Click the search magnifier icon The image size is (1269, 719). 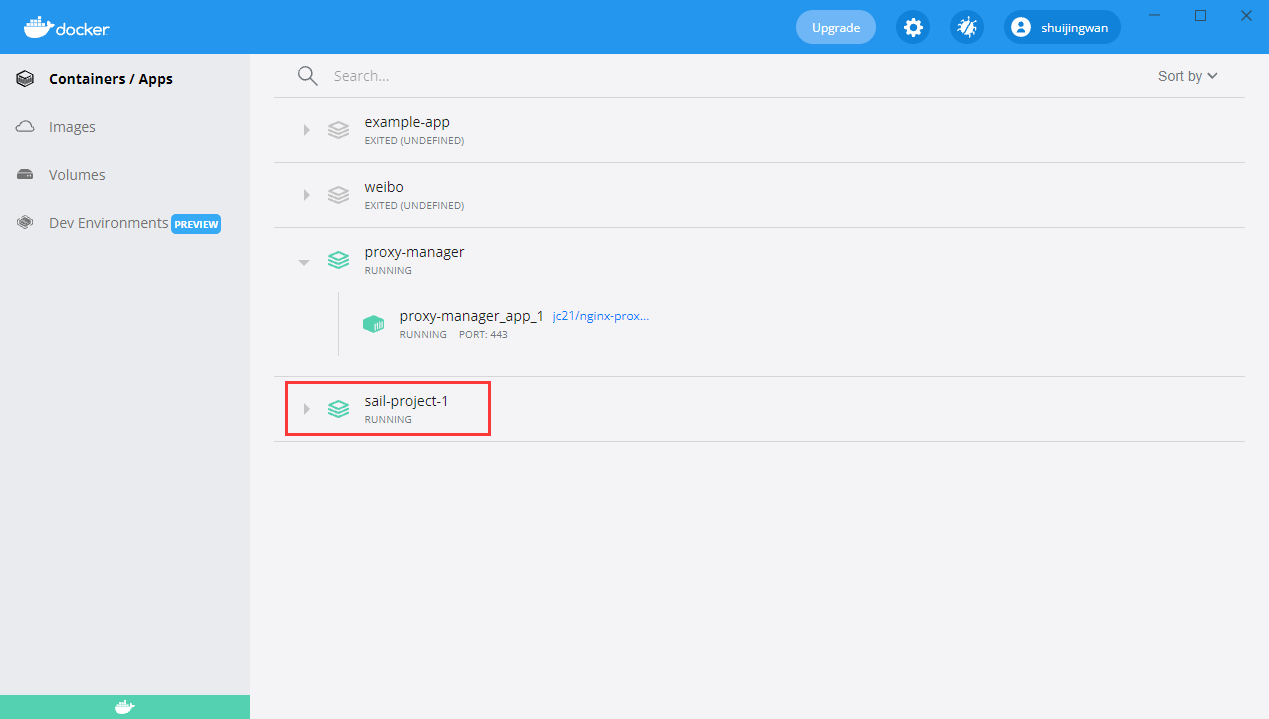[308, 76]
